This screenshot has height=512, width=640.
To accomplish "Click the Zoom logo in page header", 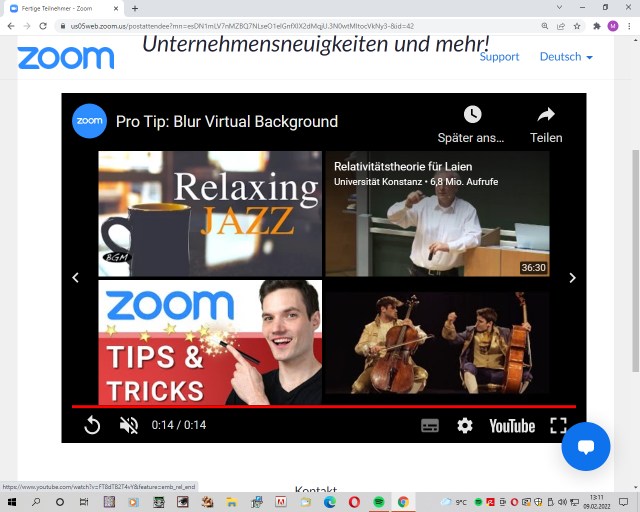I will 66,58.
